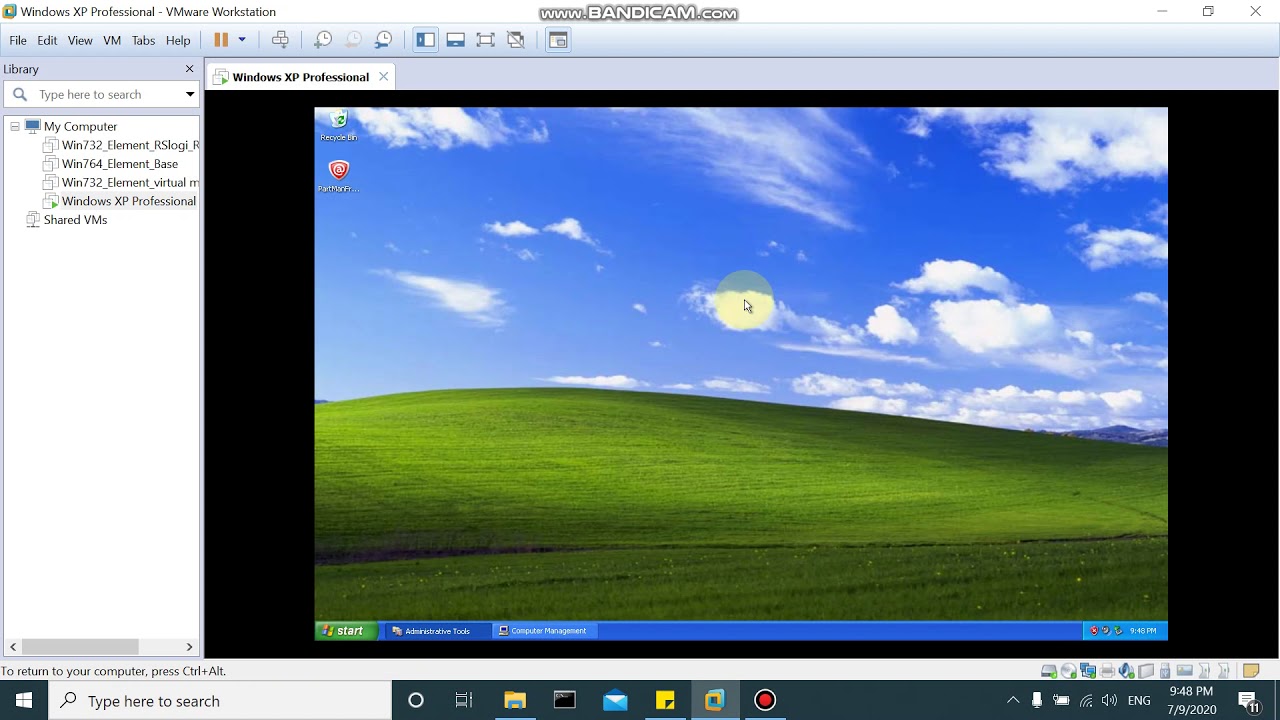Open File Explorer from the taskbar

pyautogui.click(x=515, y=700)
